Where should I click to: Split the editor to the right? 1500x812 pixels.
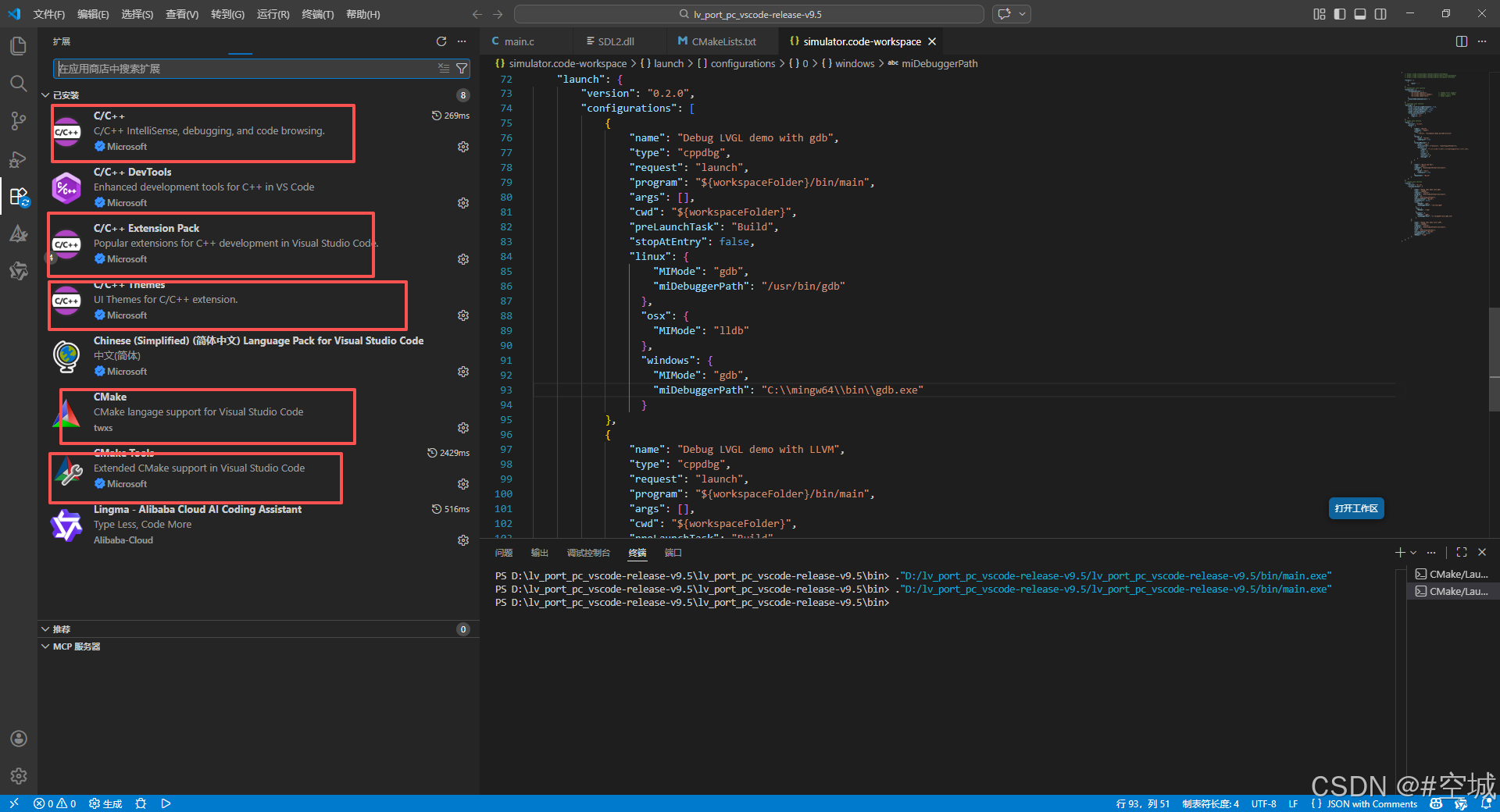[1462, 41]
